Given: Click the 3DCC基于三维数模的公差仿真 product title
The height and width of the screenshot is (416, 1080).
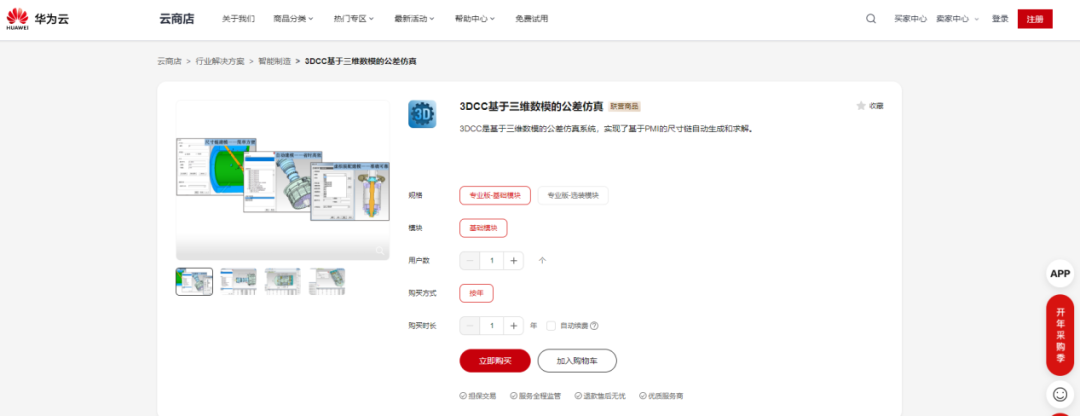Looking at the screenshot, I should click(x=531, y=107).
